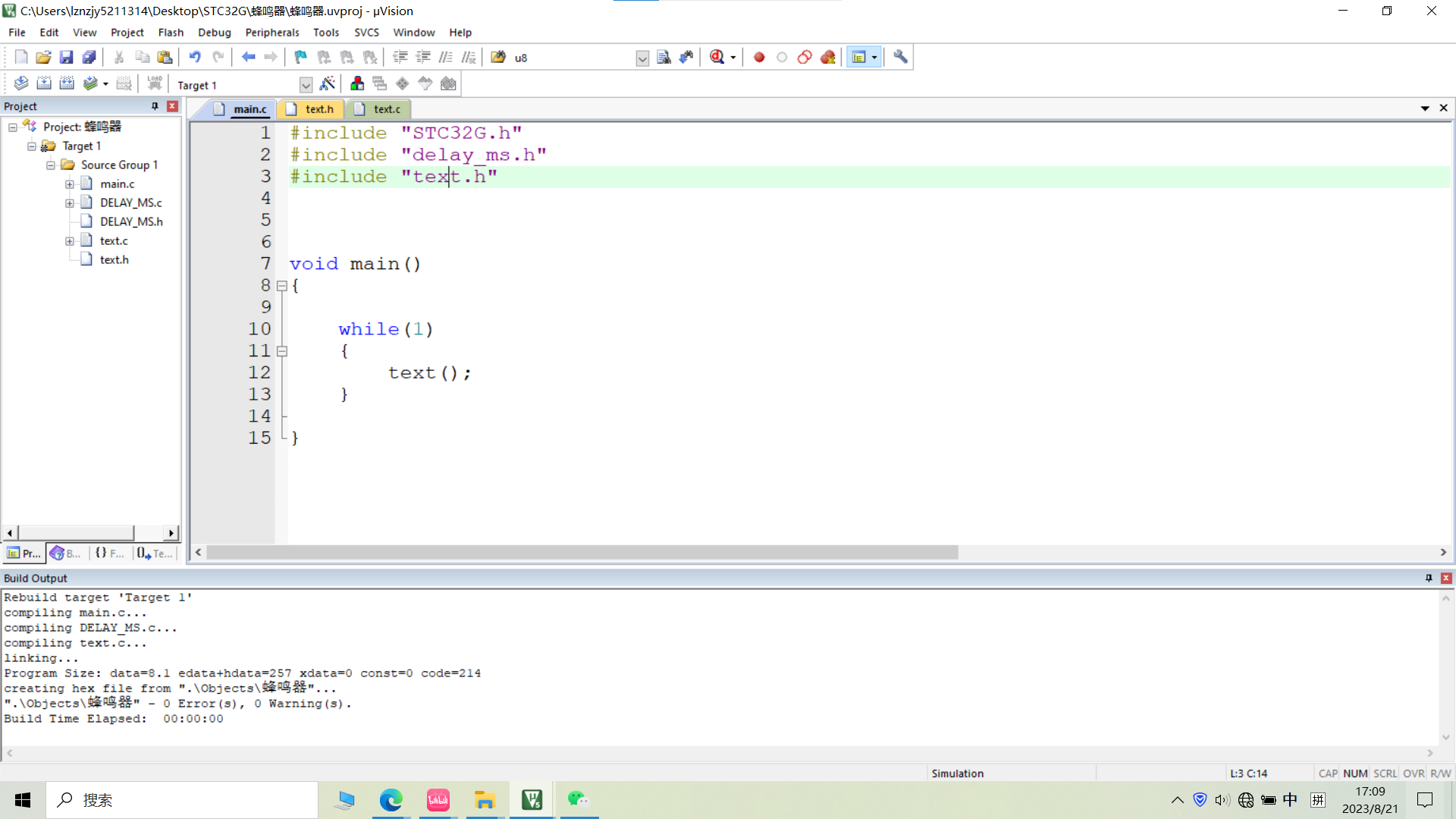This screenshot has width=1456, height=819.
Task: Open the window layout dropdown arrow
Action: coord(874,58)
